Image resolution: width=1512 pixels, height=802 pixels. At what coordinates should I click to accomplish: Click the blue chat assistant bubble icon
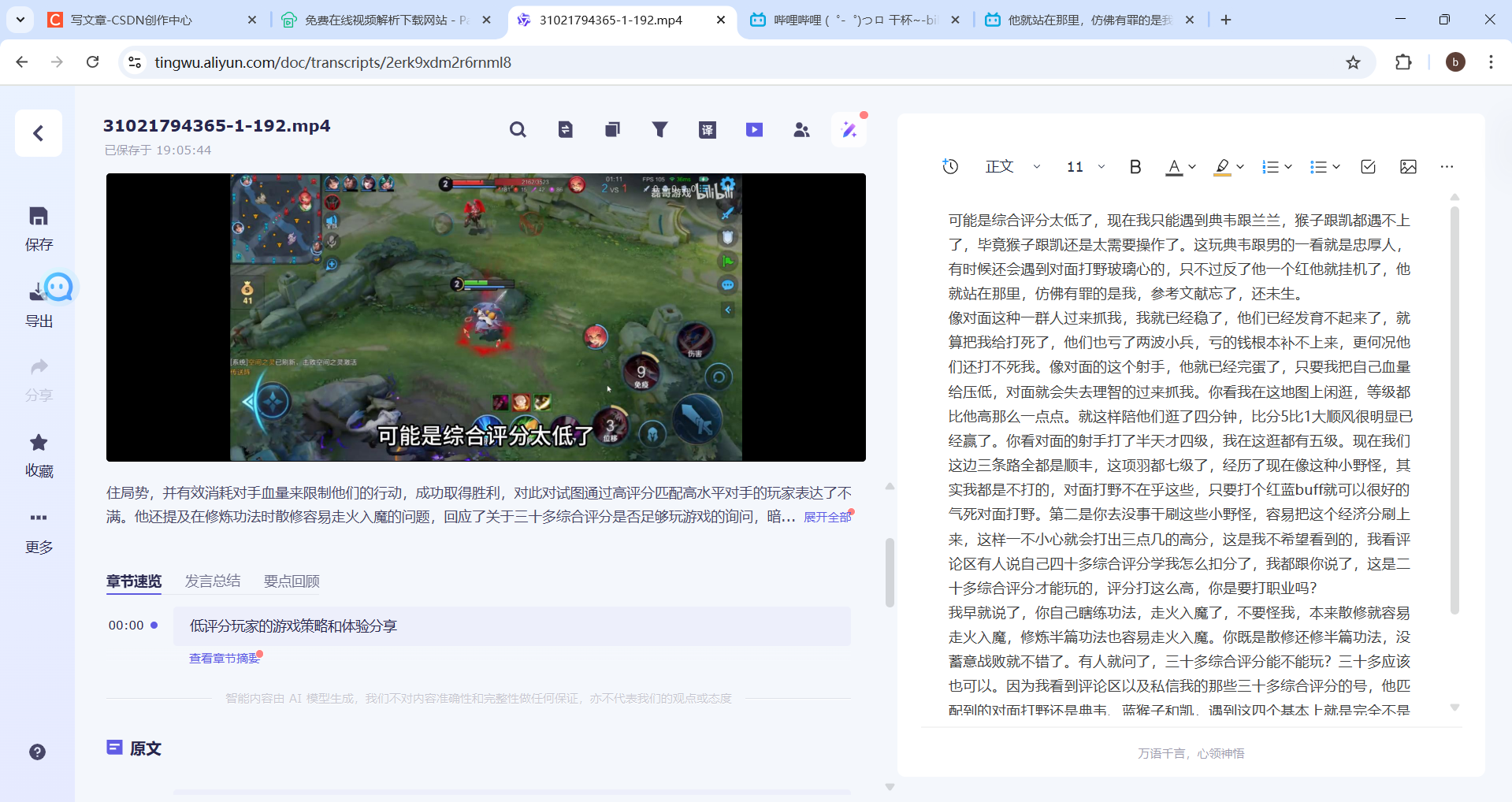[x=59, y=288]
